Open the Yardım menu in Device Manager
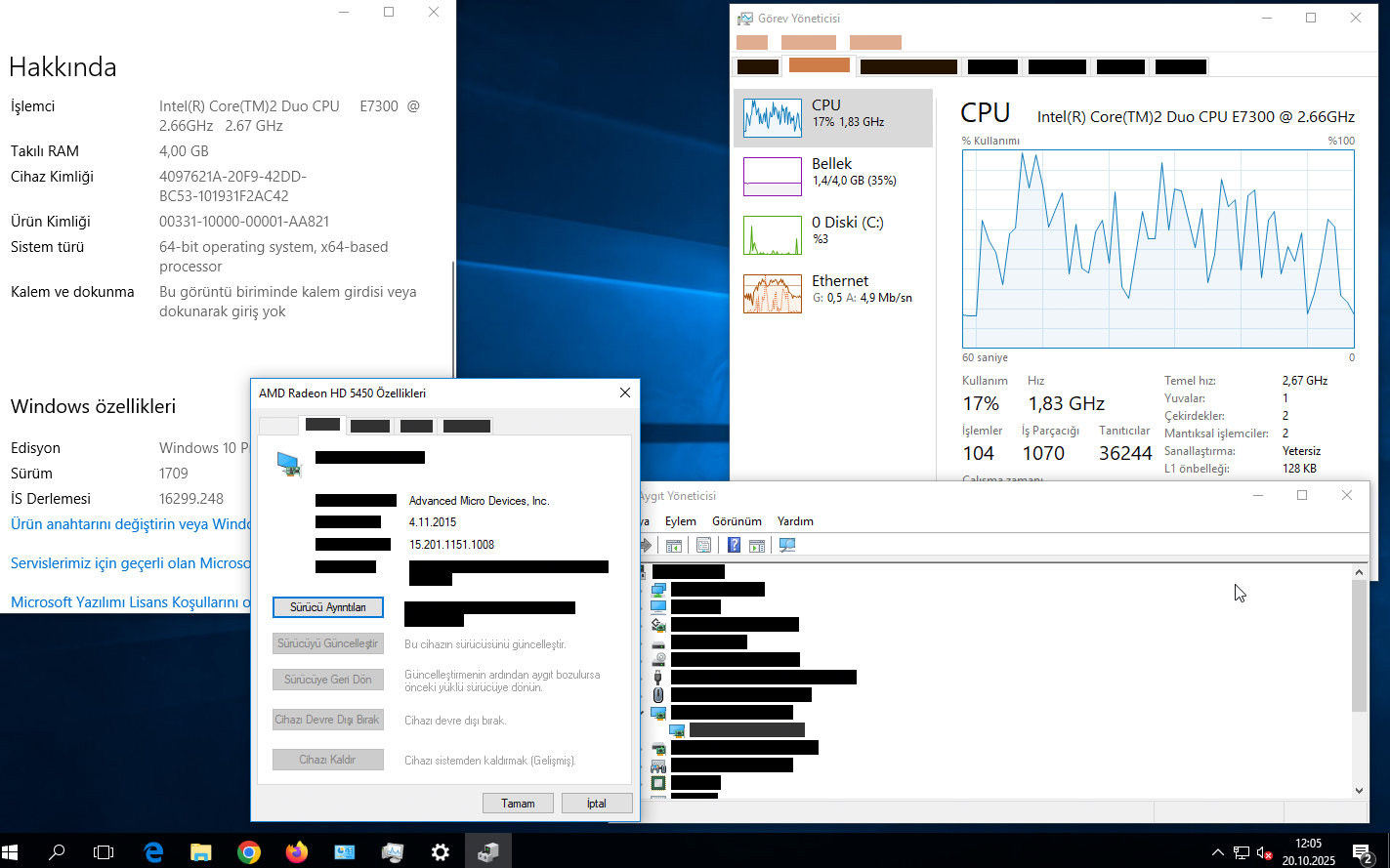 pos(795,520)
